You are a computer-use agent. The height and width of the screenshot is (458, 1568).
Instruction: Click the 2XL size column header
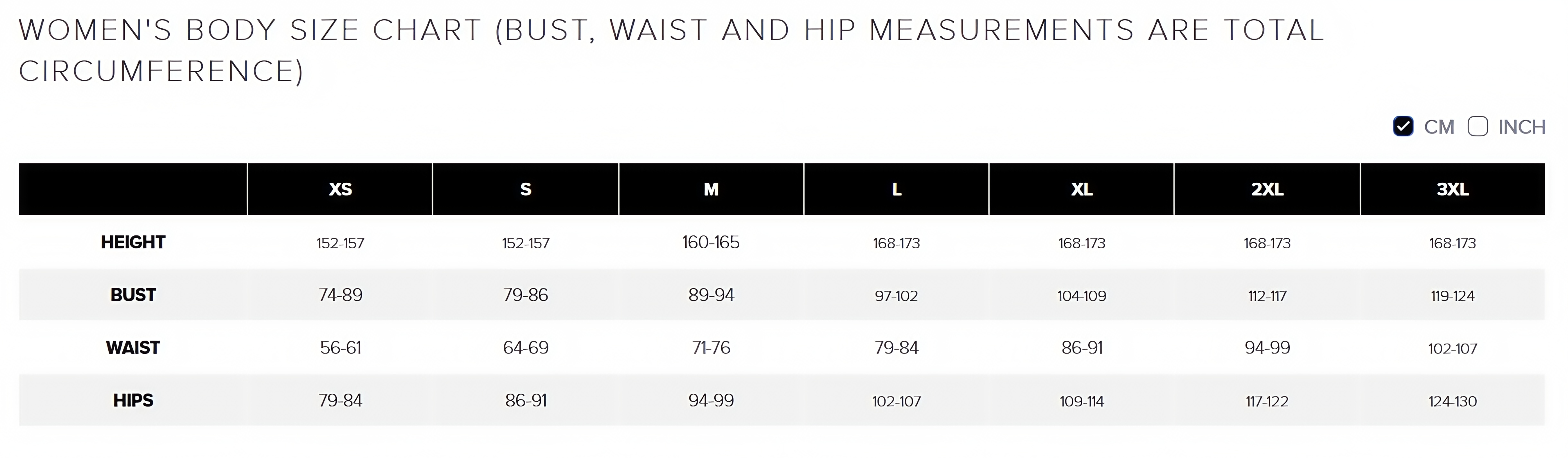(x=1267, y=189)
